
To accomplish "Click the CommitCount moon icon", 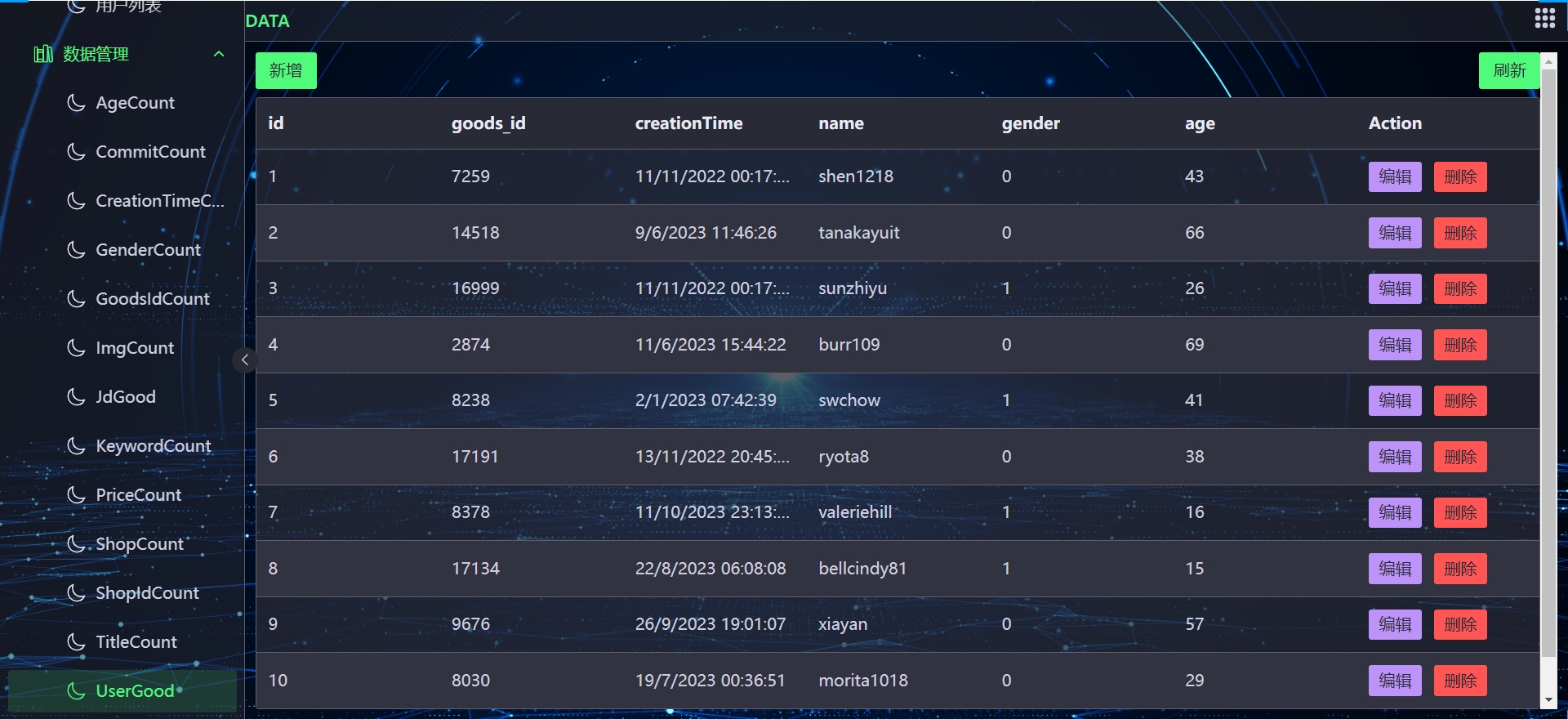I will coord(76,152).
